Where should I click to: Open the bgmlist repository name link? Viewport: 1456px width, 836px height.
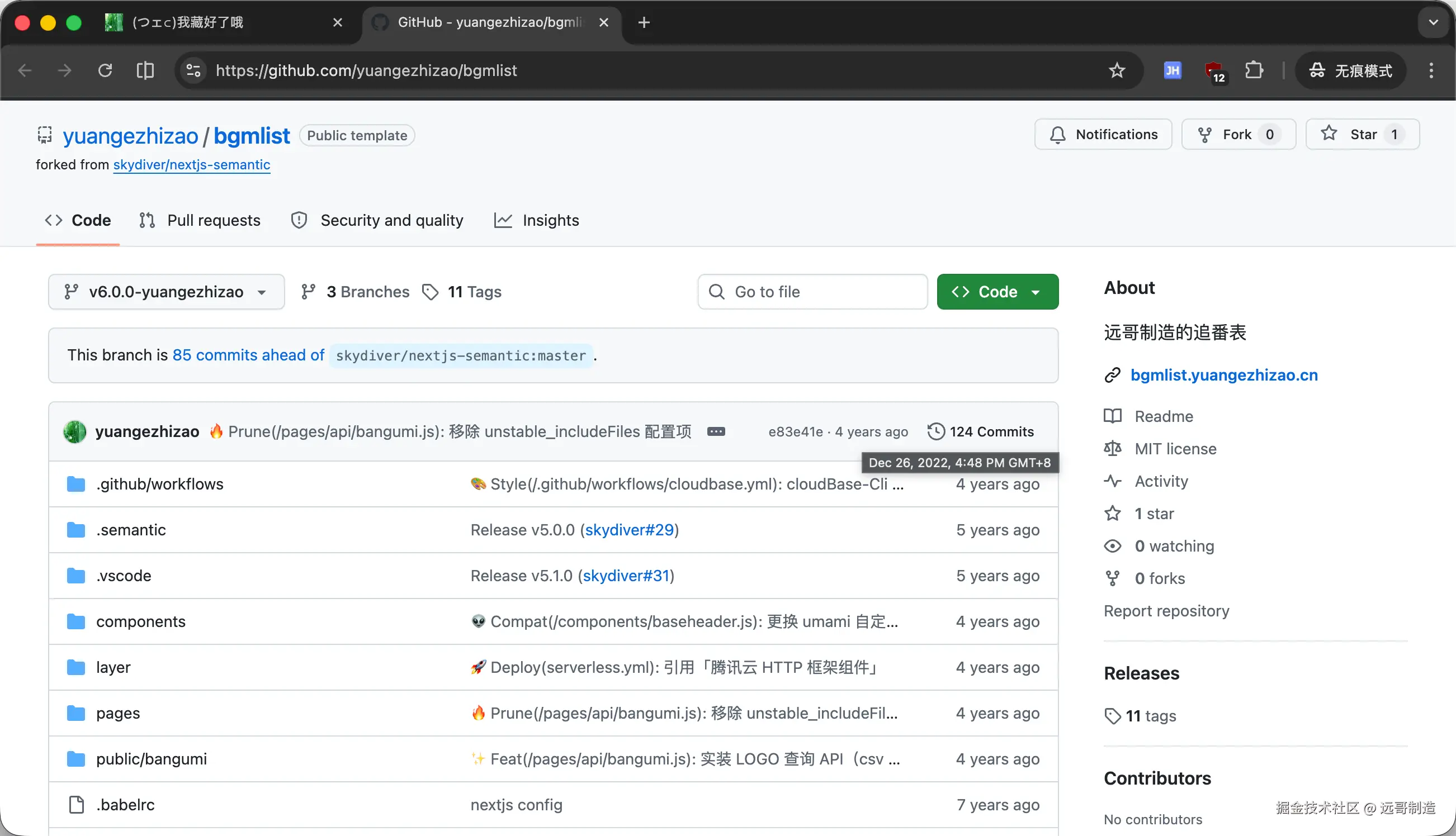252,135
